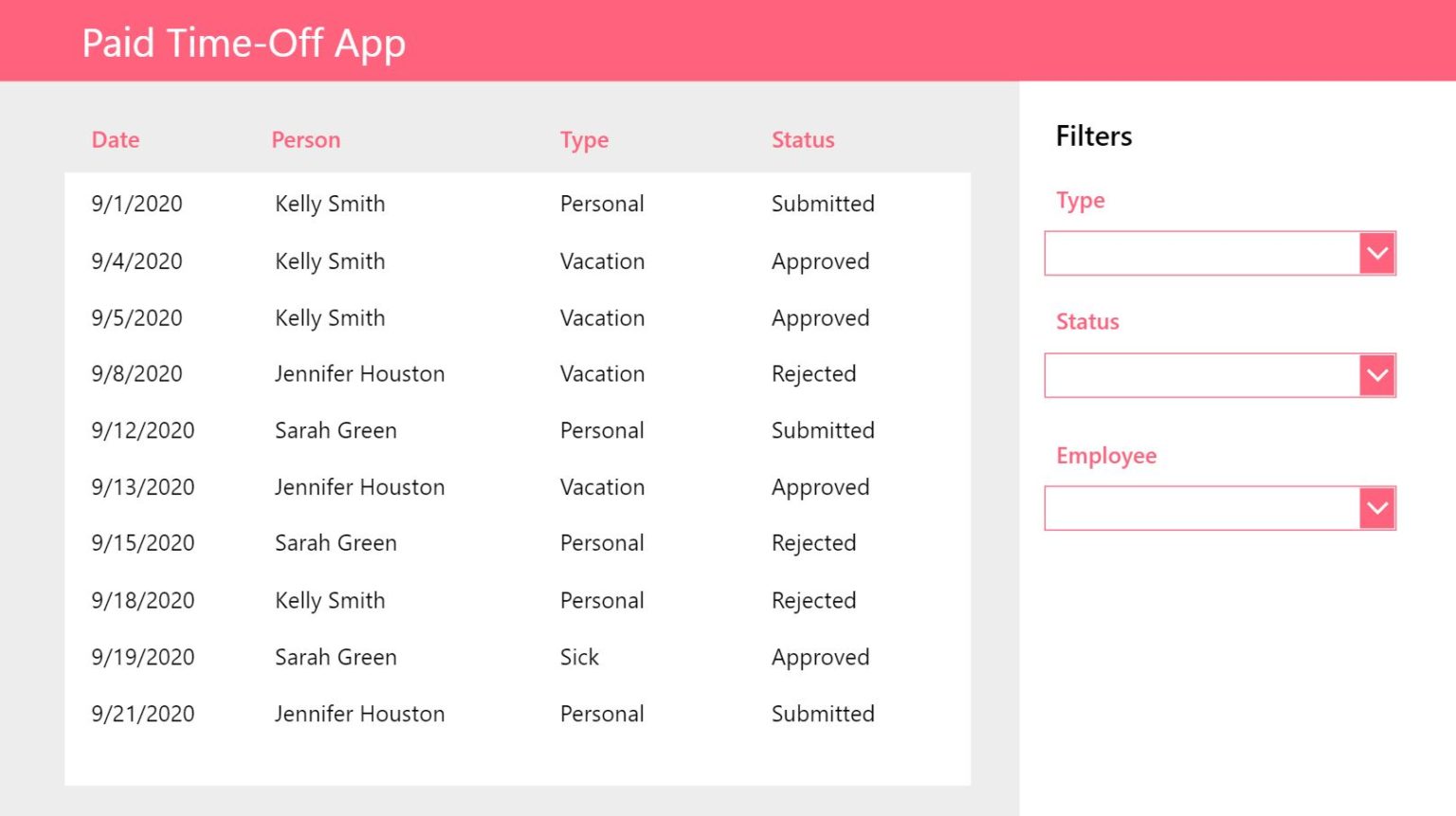Click the Status column header
The width and height of the screenshot is (1456, 816).
pyautogui.click(x=803, y=139)
